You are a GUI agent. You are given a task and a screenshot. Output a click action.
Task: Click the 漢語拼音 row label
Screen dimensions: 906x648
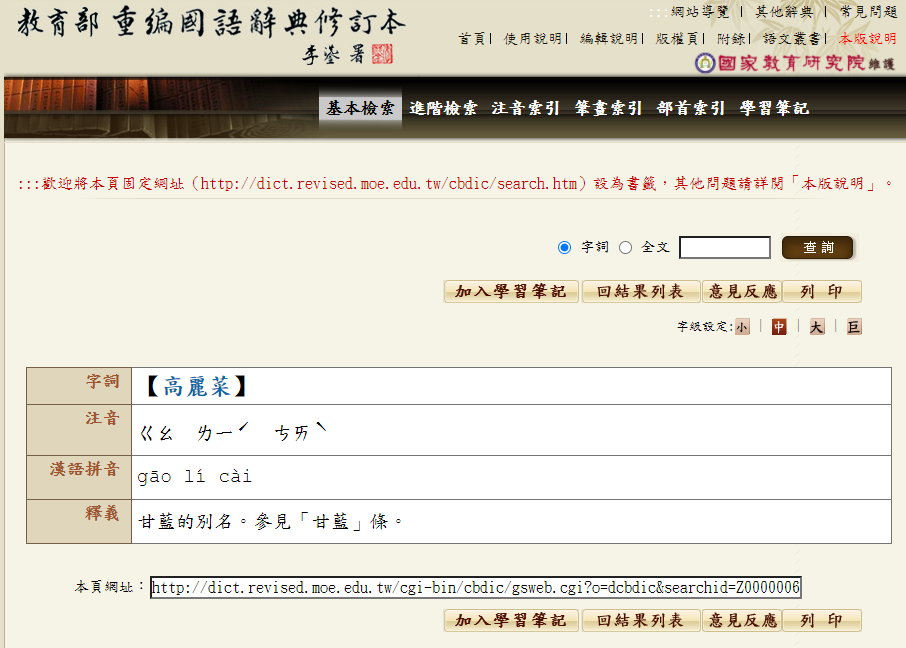coord(84,469)
